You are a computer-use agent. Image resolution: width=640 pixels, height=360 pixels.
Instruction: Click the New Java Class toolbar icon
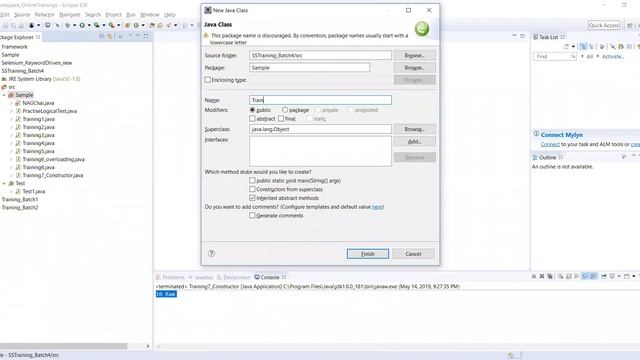136,25
